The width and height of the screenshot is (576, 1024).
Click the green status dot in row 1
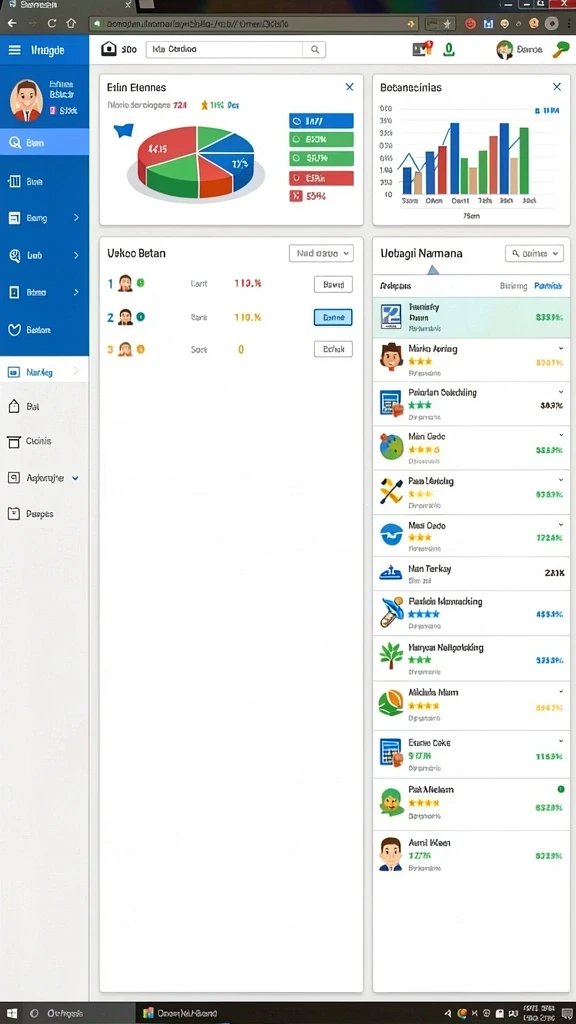coord(140,283)
